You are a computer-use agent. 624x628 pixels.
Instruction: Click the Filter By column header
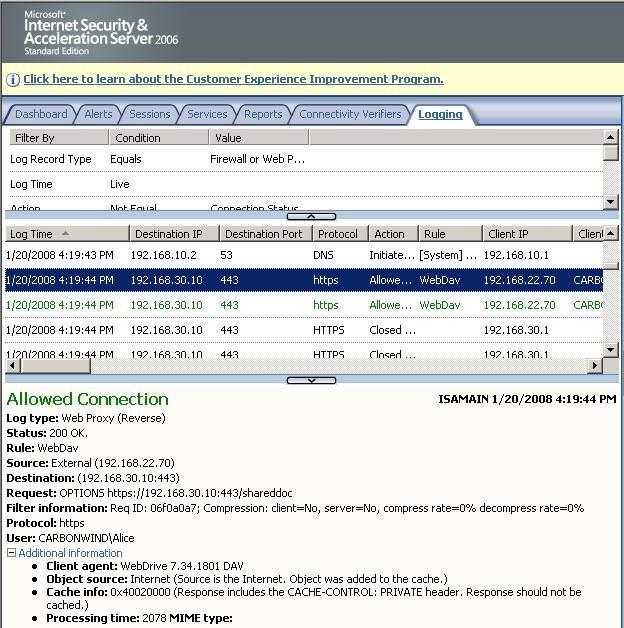[58, 138]
